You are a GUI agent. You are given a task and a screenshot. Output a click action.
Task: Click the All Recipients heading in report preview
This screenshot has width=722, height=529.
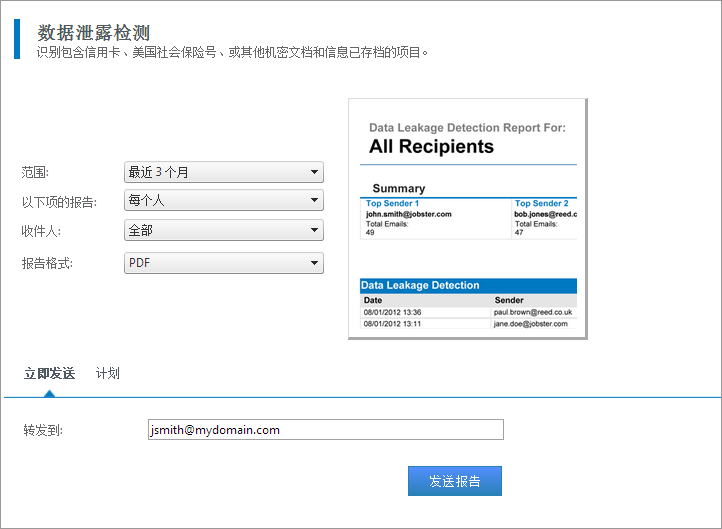coord(431,147)
